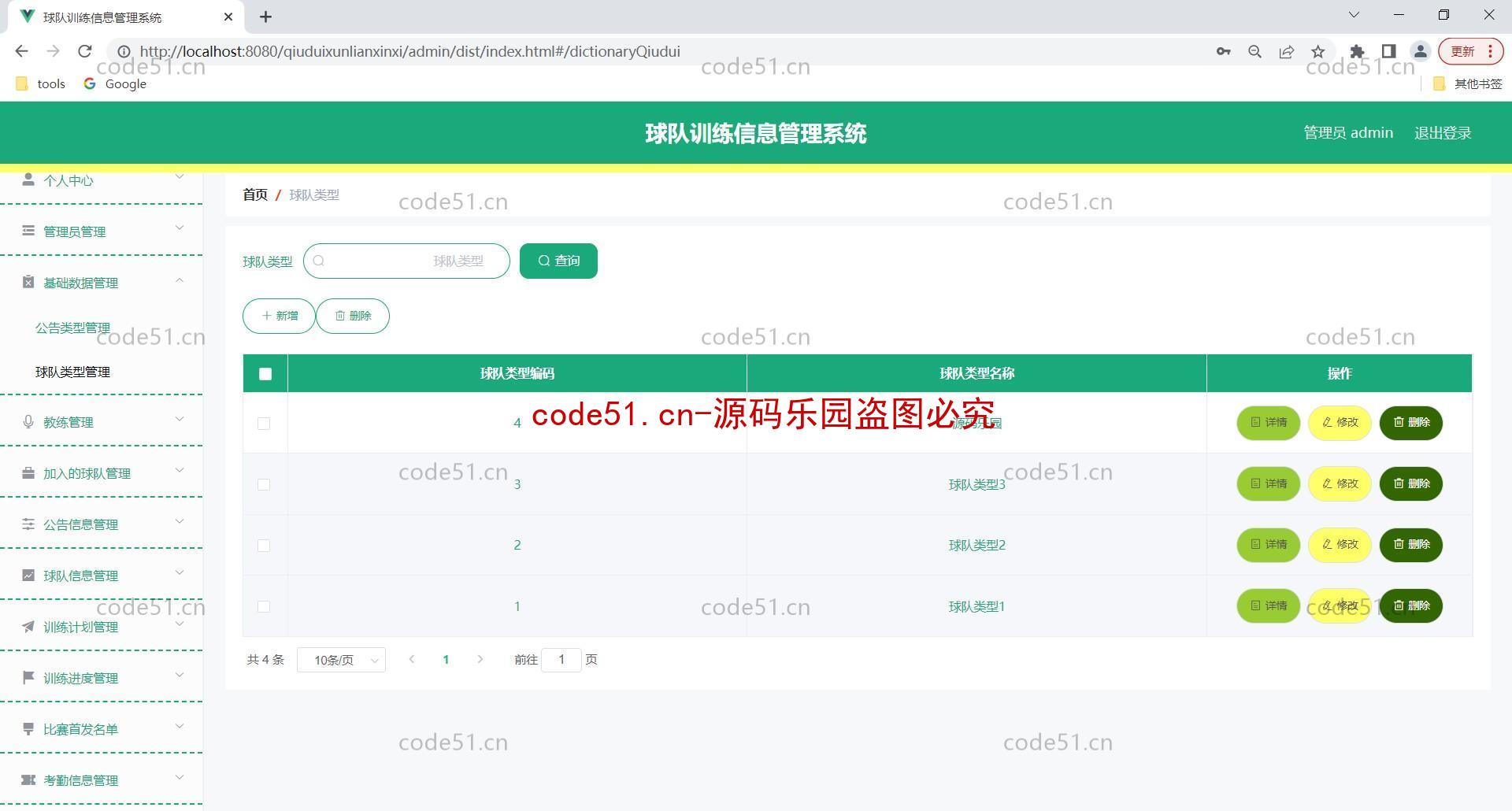1512x811 pixels.
Task: Click pagination page number 1
Action: [x=446, y=660]
